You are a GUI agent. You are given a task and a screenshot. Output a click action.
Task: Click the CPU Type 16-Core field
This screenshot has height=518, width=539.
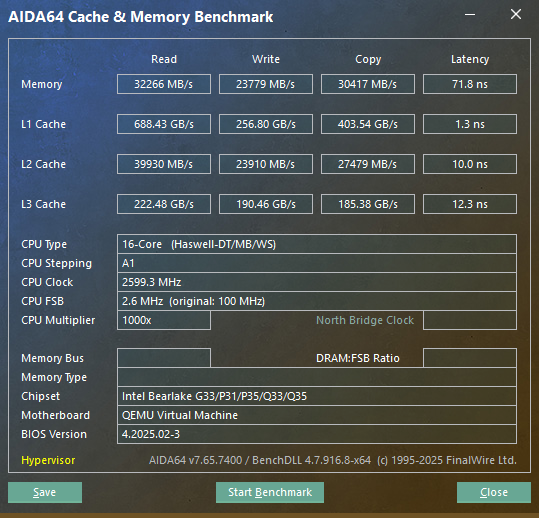coord(317,244)
